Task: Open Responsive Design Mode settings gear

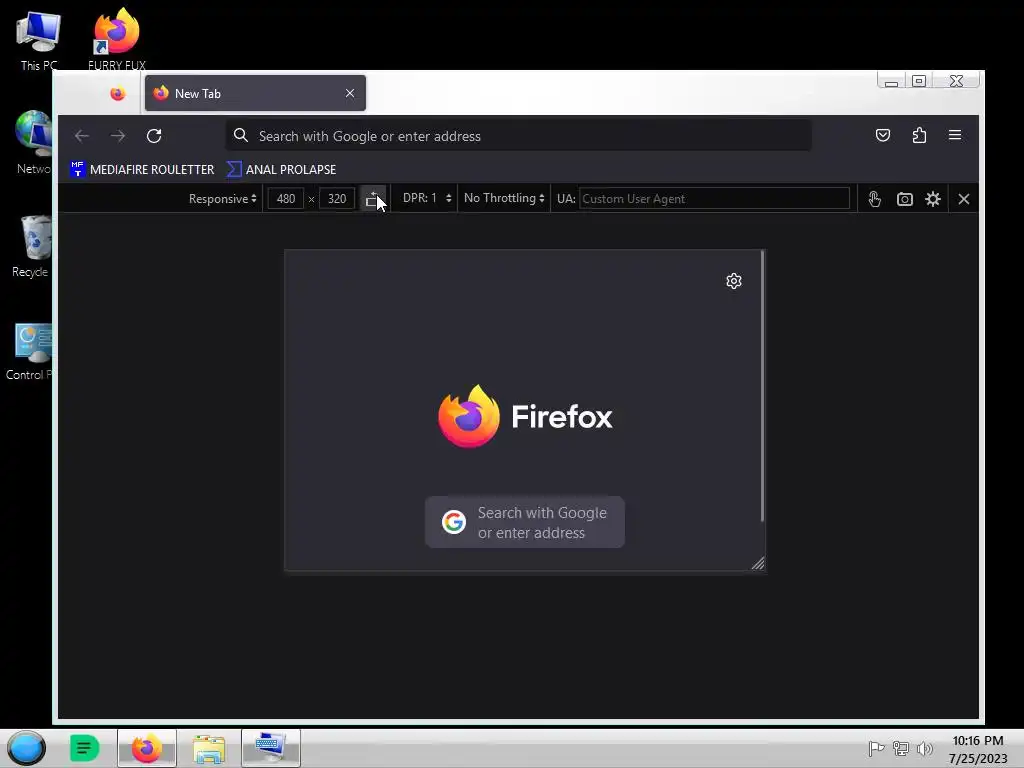Action: [x=933, y=199]
